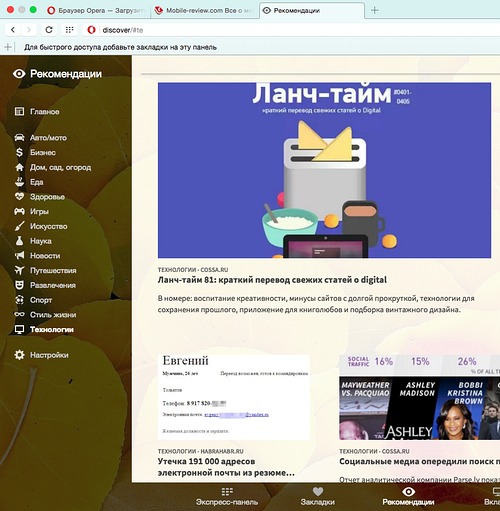Click the gear icon for Настройки

coord(19,355)
